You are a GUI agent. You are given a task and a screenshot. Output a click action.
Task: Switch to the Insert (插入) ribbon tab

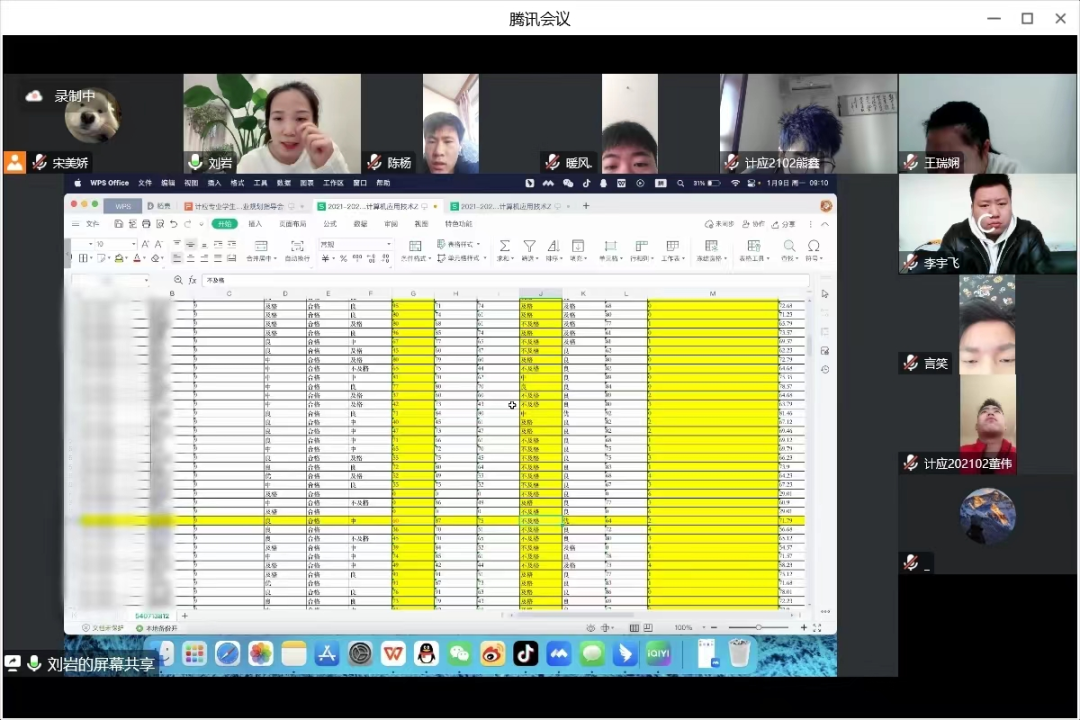(x=255, y=224)
